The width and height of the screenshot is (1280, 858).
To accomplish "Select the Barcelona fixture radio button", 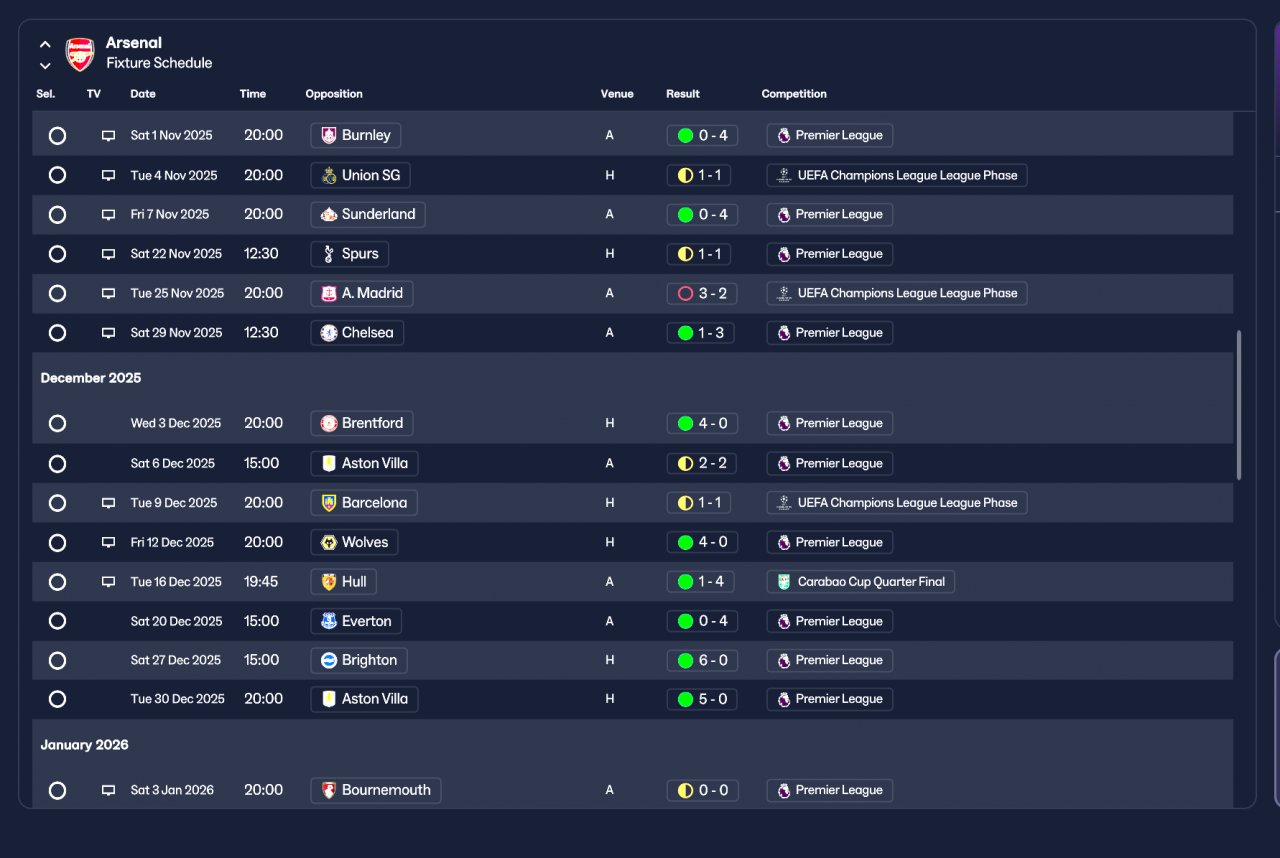I will [x=57, y=503].
